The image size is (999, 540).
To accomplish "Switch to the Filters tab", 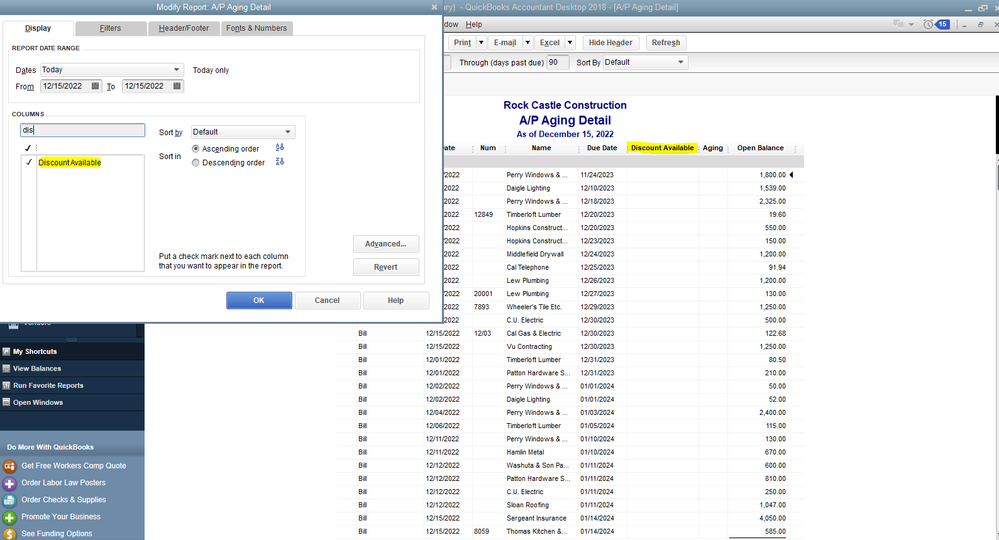I will point(110,28).
